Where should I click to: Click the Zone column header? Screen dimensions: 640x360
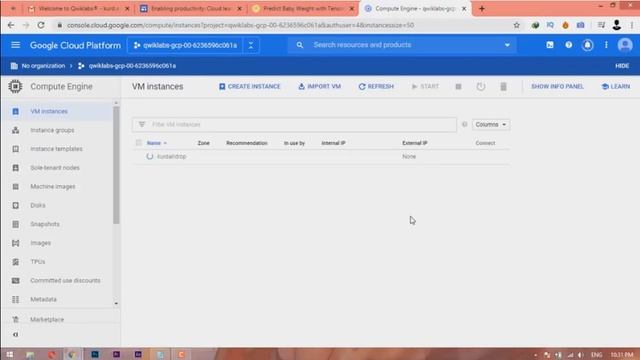[203, 143]
